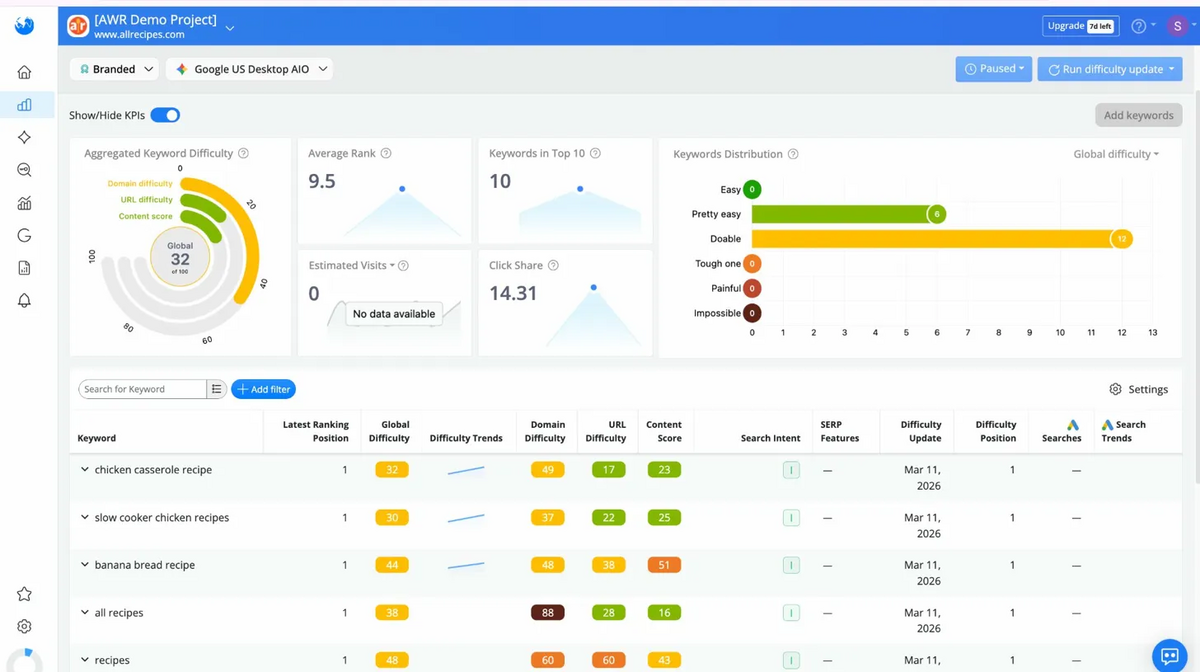Open the market share chart sidebar icon
Screen dimensions: 1200x672
coord(24,203)
